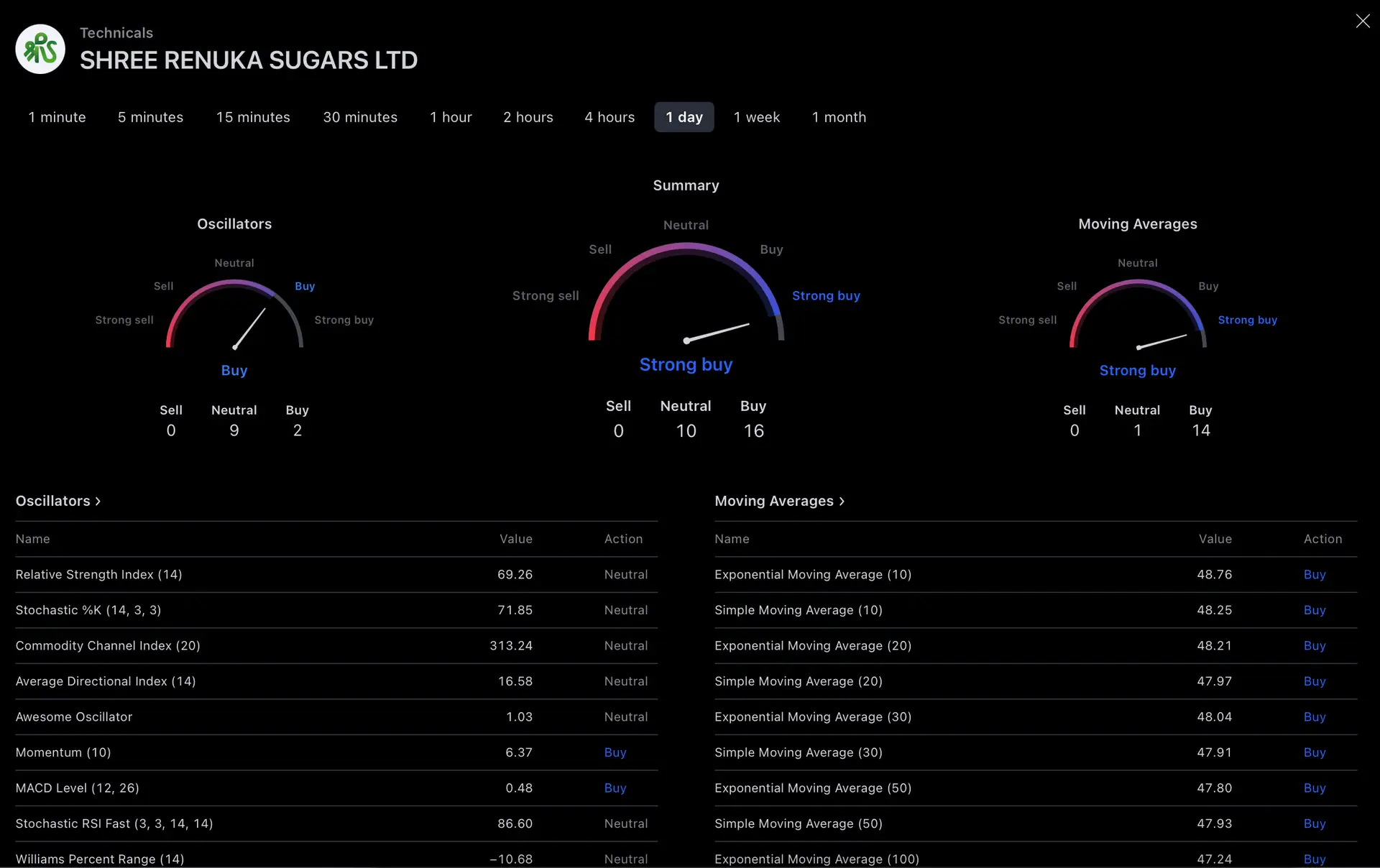Viewport: 1380px width, 868px height.
Task: Switch to 30 minutes timeframe
Action: click(x=360, y=117)
